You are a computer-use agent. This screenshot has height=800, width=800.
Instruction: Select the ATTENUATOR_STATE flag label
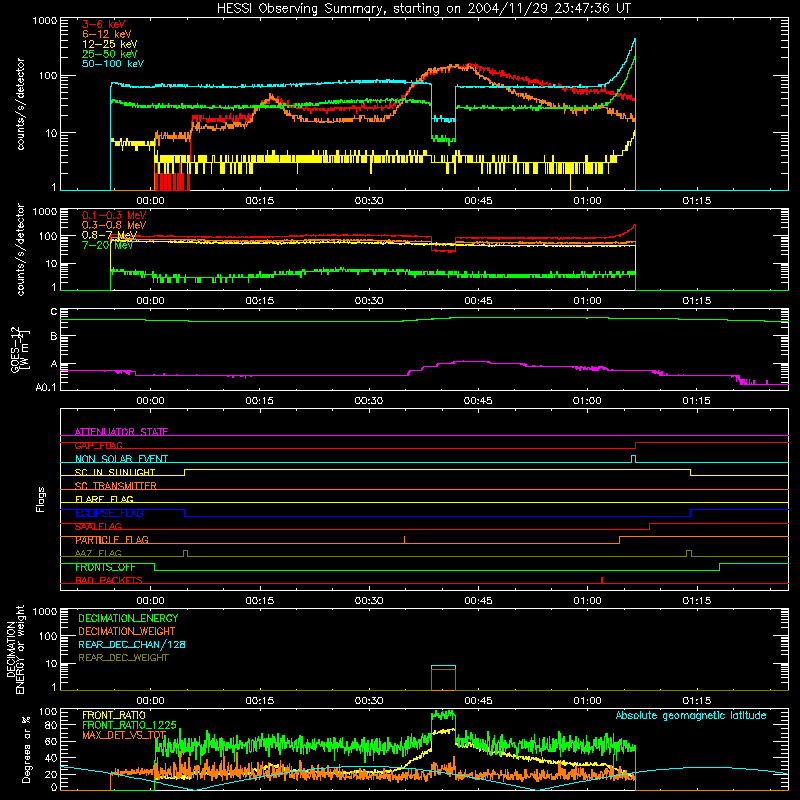point(121,432)
